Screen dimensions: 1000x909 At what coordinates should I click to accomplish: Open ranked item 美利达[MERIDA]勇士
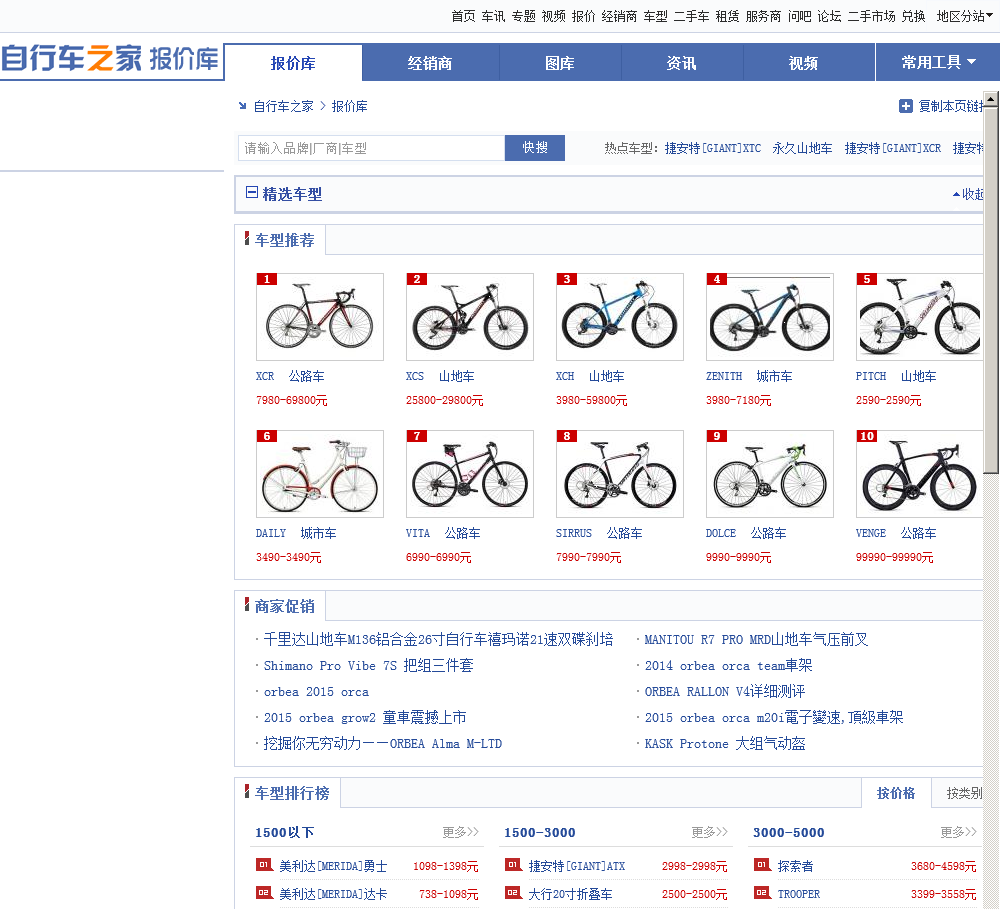click(x=333, y=866)
